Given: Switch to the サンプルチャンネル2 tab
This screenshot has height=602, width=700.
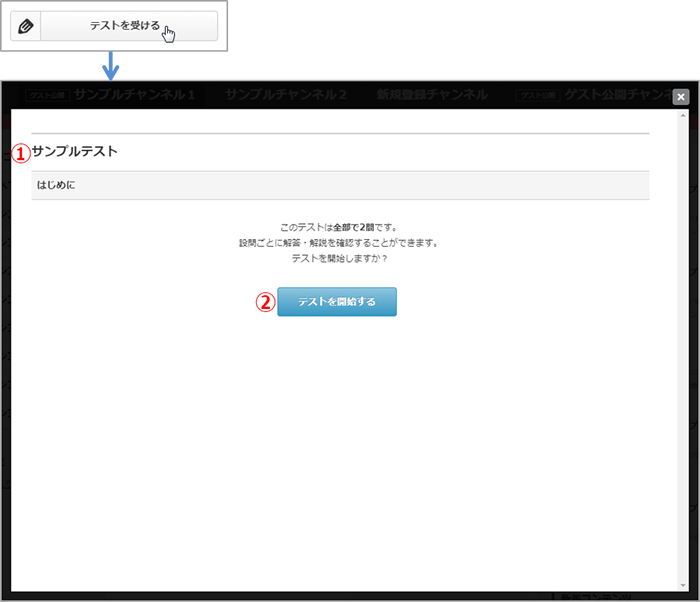Looking at the screenshot, I should (286, 95).
